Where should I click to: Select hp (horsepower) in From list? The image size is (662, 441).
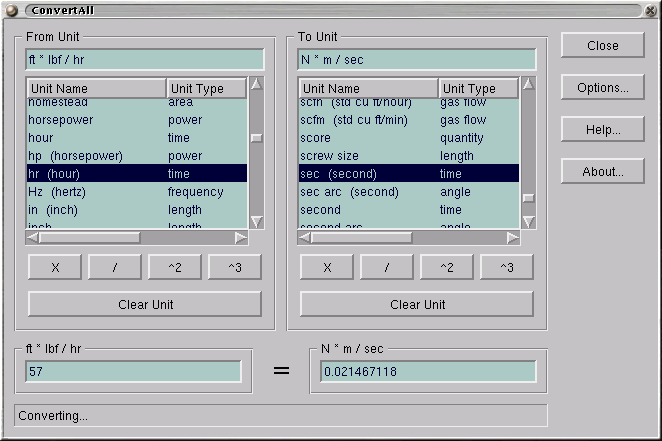pyautogui.click(x=137, y=156)
